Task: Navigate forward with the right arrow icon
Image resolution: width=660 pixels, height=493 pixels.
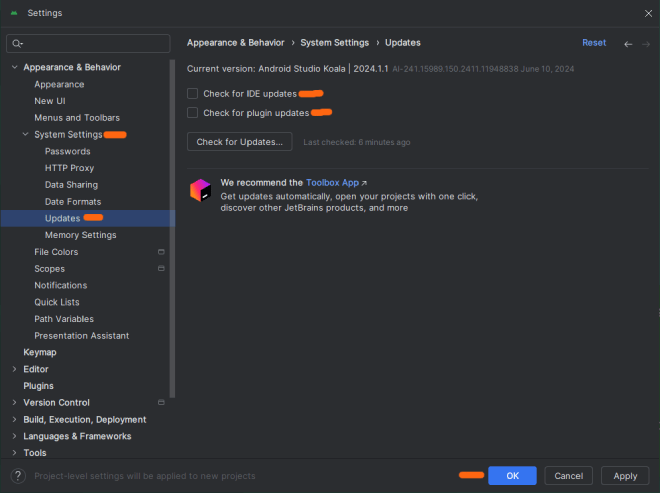Action: [646, 44]
